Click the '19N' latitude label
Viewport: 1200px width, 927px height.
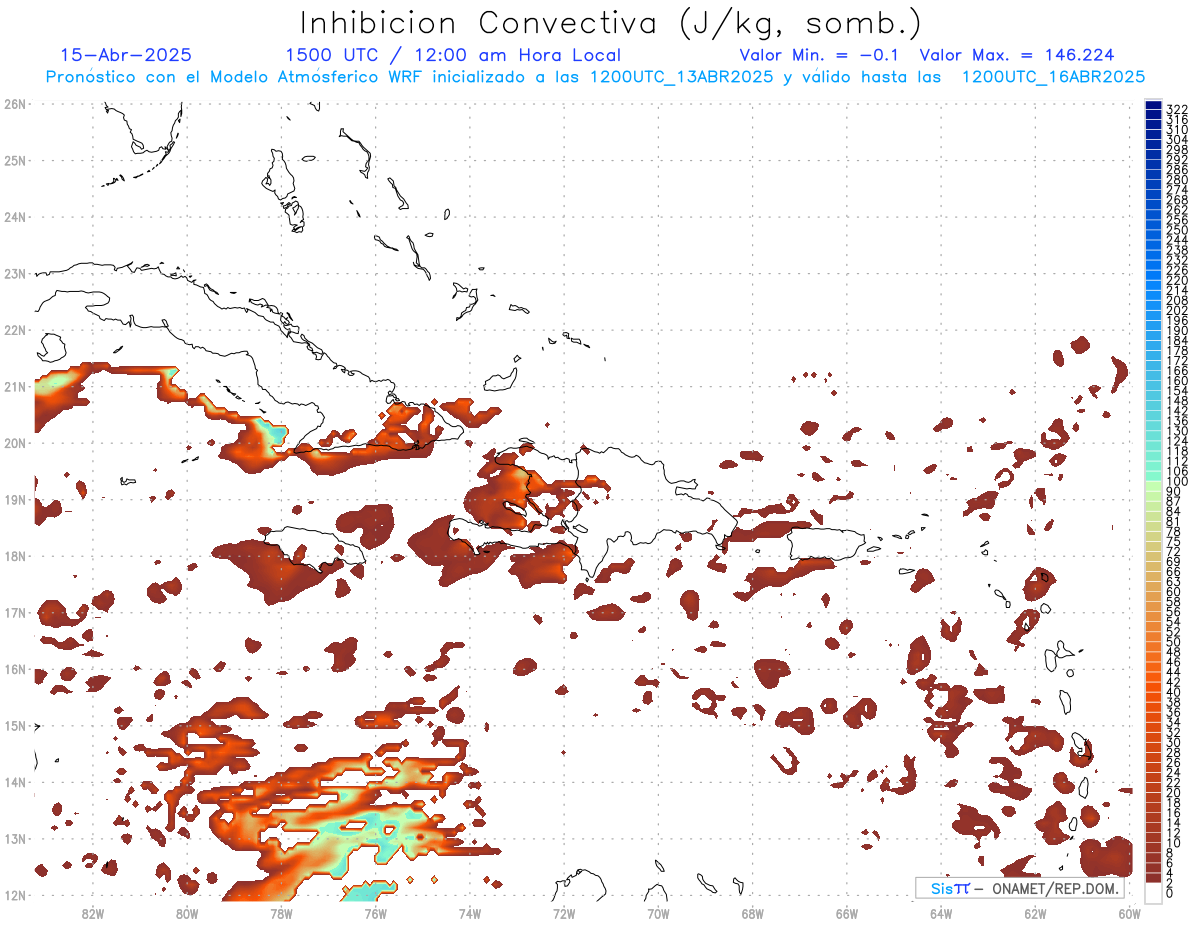point(15,499)
